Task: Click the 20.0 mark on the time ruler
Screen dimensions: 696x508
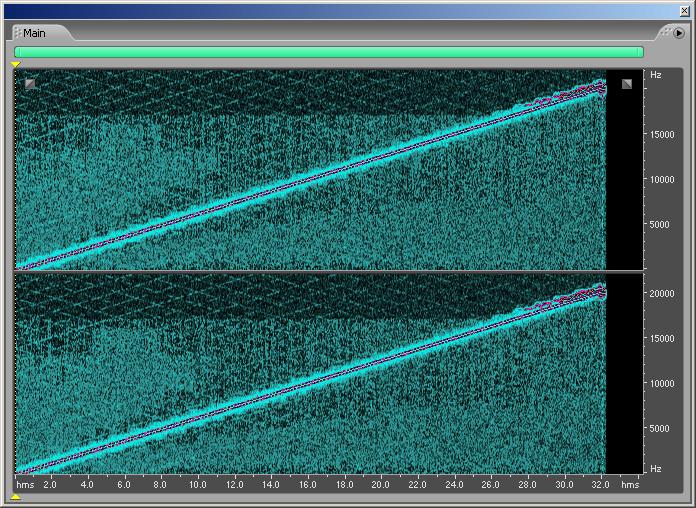Action: (380, 484)
